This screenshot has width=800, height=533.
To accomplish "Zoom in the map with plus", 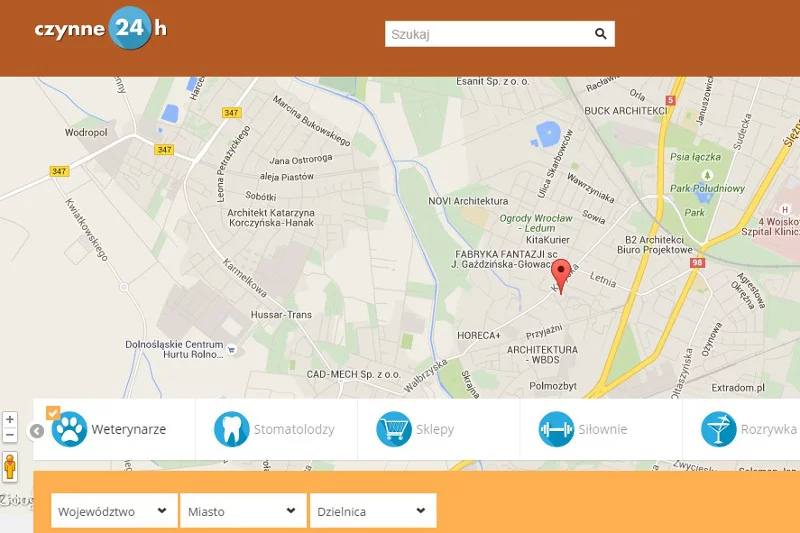I will pyautogui.click(x=10, y=419).
